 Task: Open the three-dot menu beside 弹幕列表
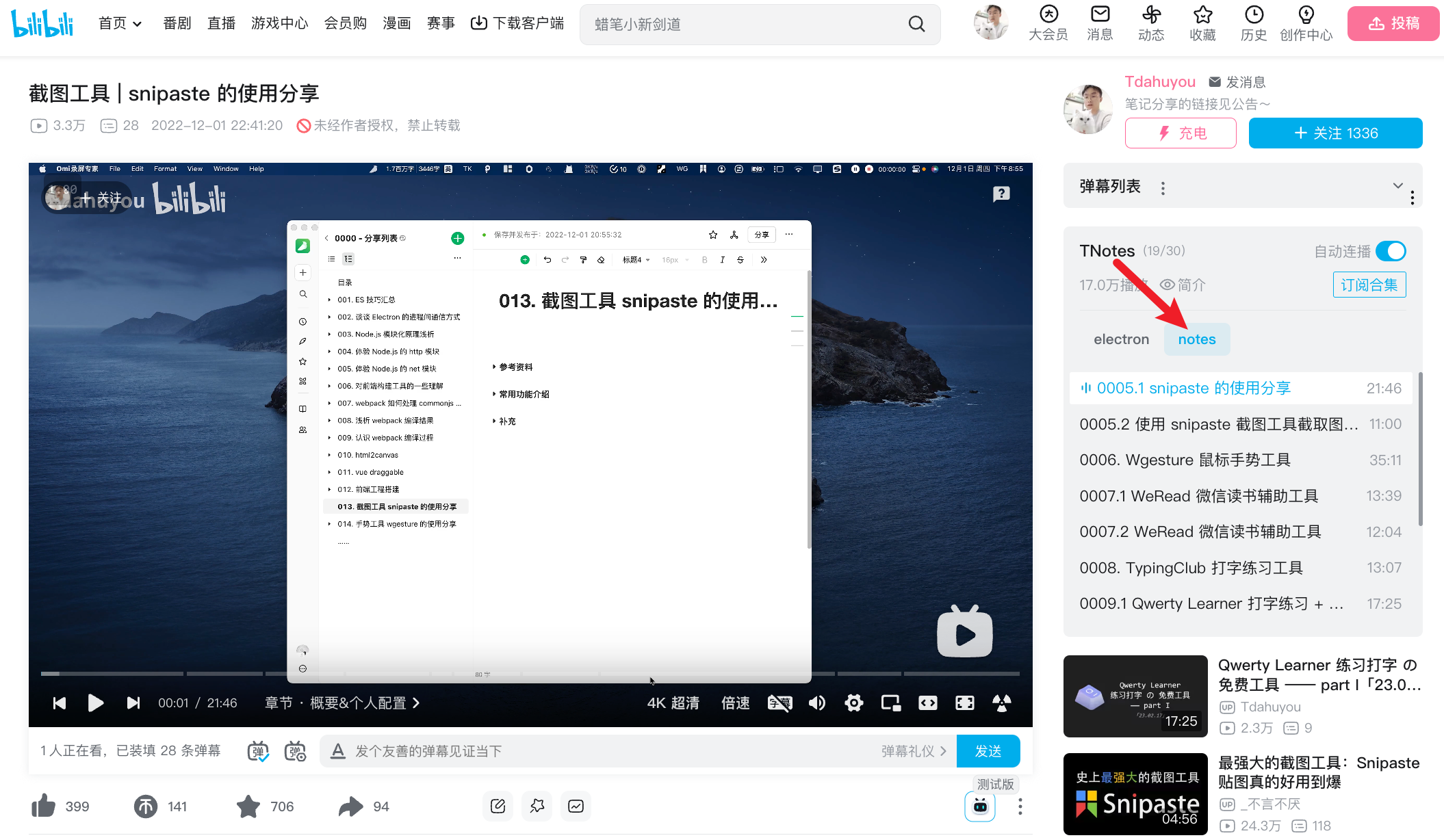coord(1163,187)
